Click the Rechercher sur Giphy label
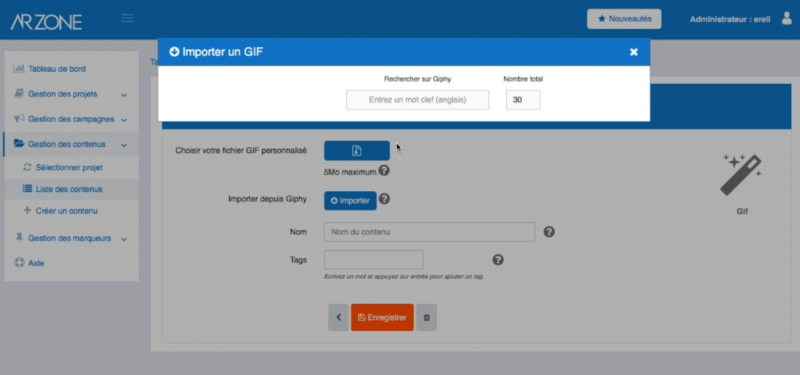The width and height of the screenshot is (800, 375). tap(417, 79)
